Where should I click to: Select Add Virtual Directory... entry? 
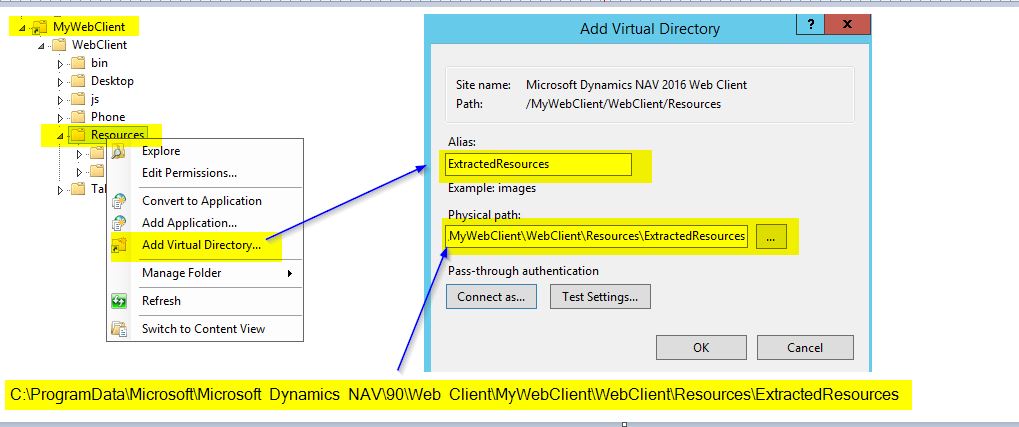[205, 245]
